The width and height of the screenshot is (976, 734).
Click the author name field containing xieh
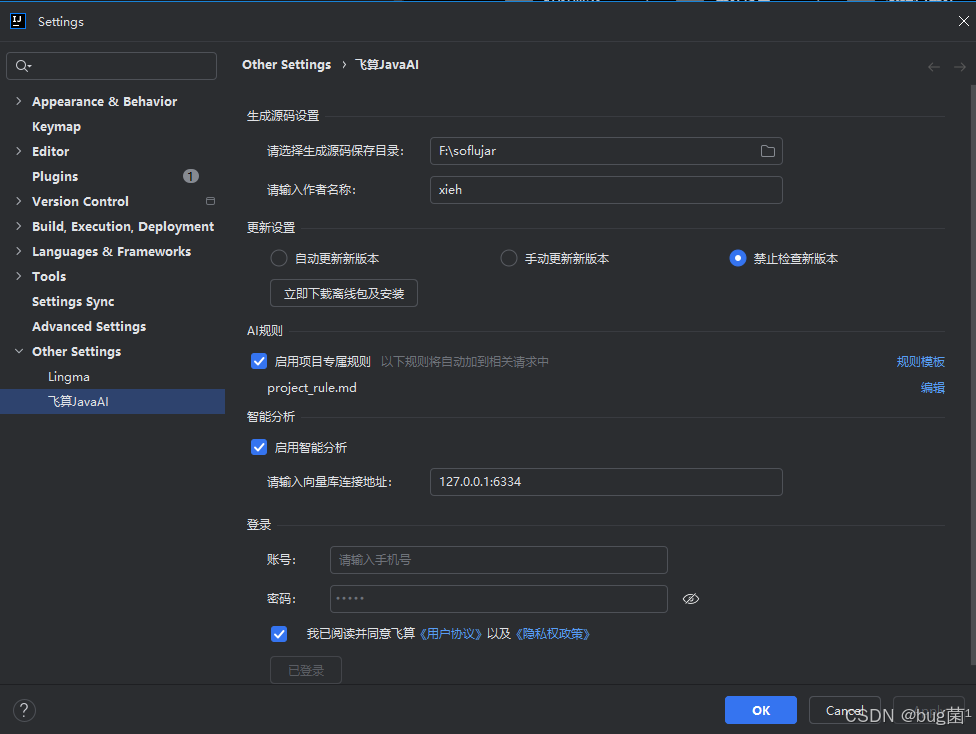click(x=606, y=190)
